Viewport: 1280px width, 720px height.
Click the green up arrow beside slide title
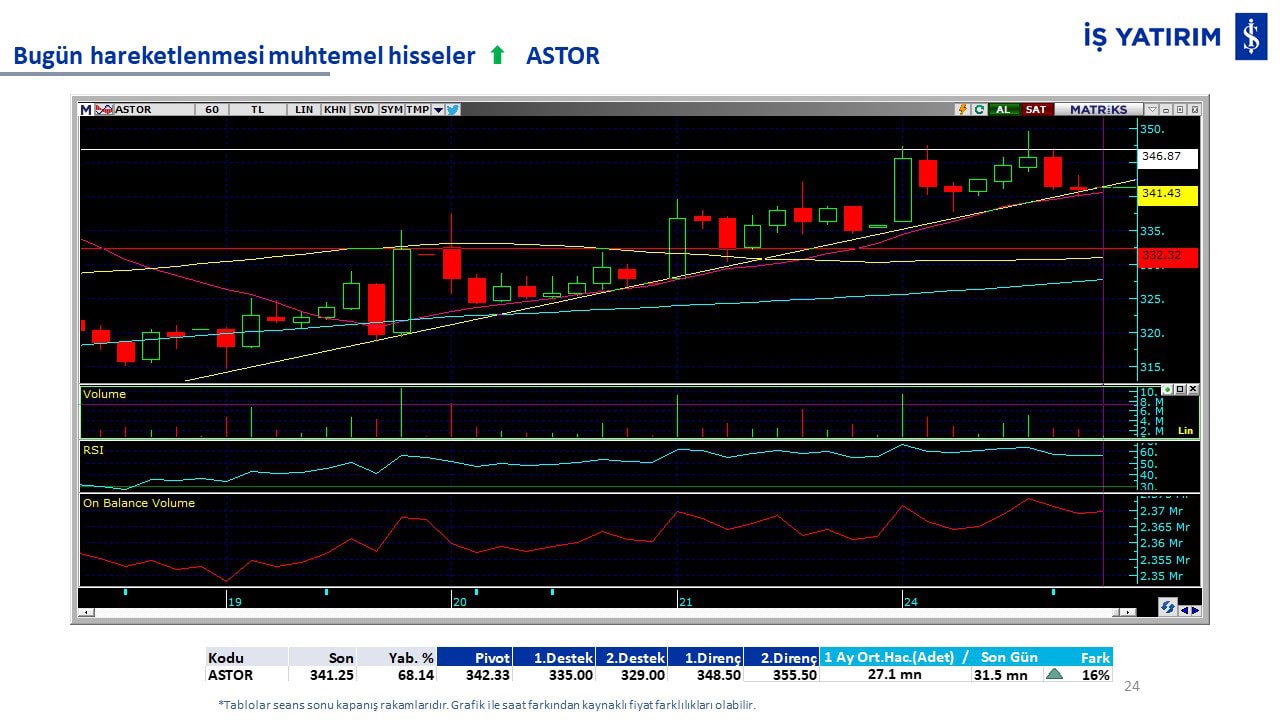pyautogui.click(x=497, y=56)
